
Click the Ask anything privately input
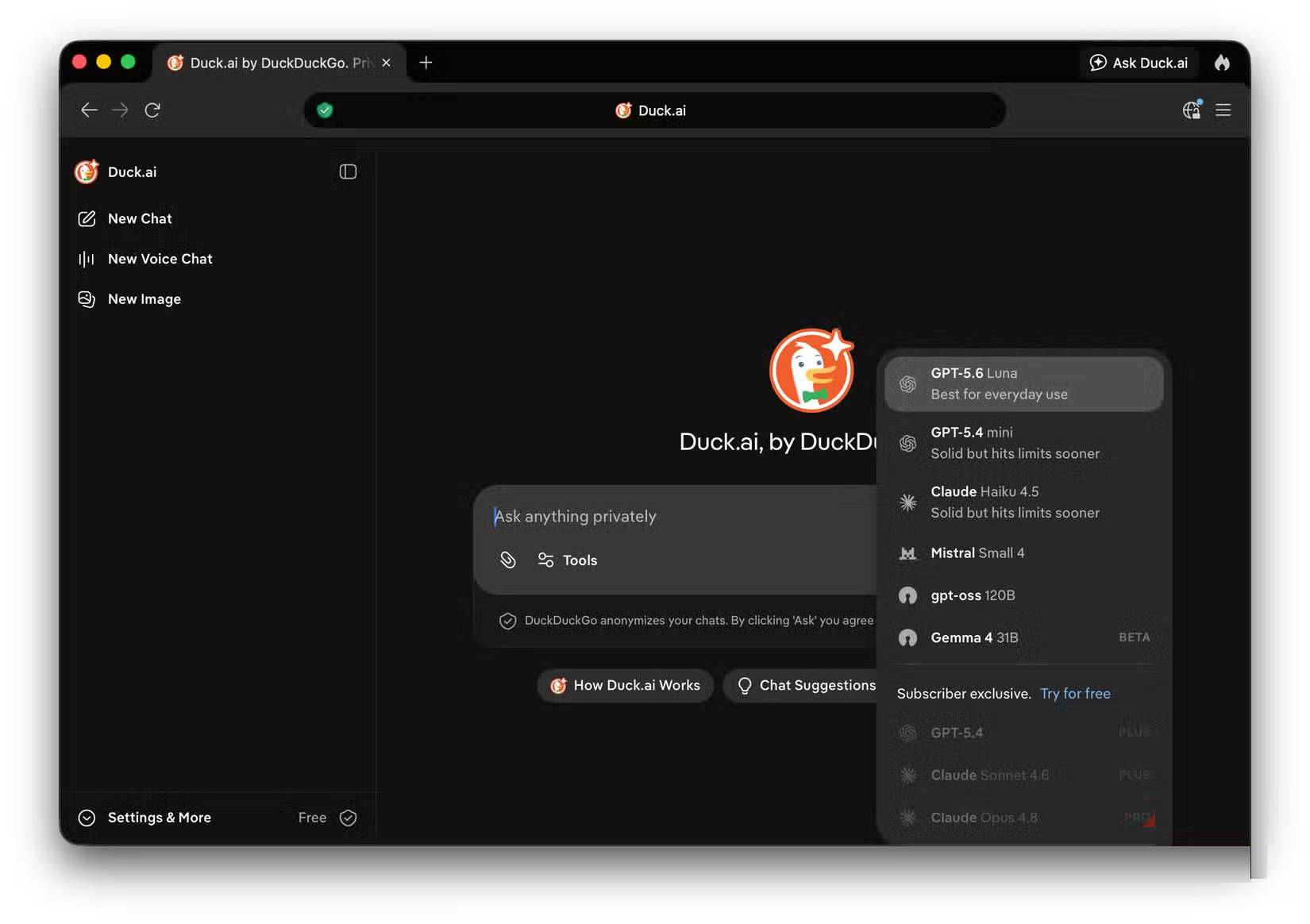[675, 517]
